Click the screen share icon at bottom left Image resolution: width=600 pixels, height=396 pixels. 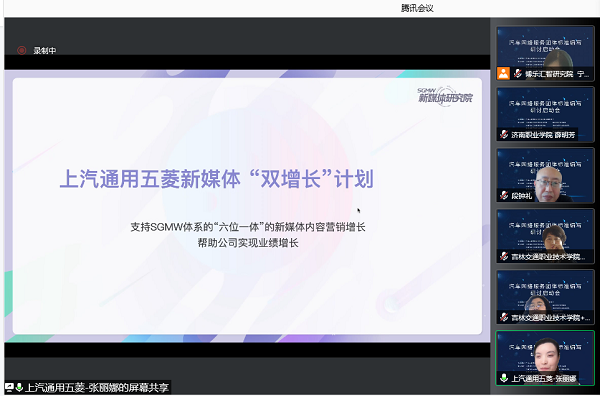tap(9, 387)
